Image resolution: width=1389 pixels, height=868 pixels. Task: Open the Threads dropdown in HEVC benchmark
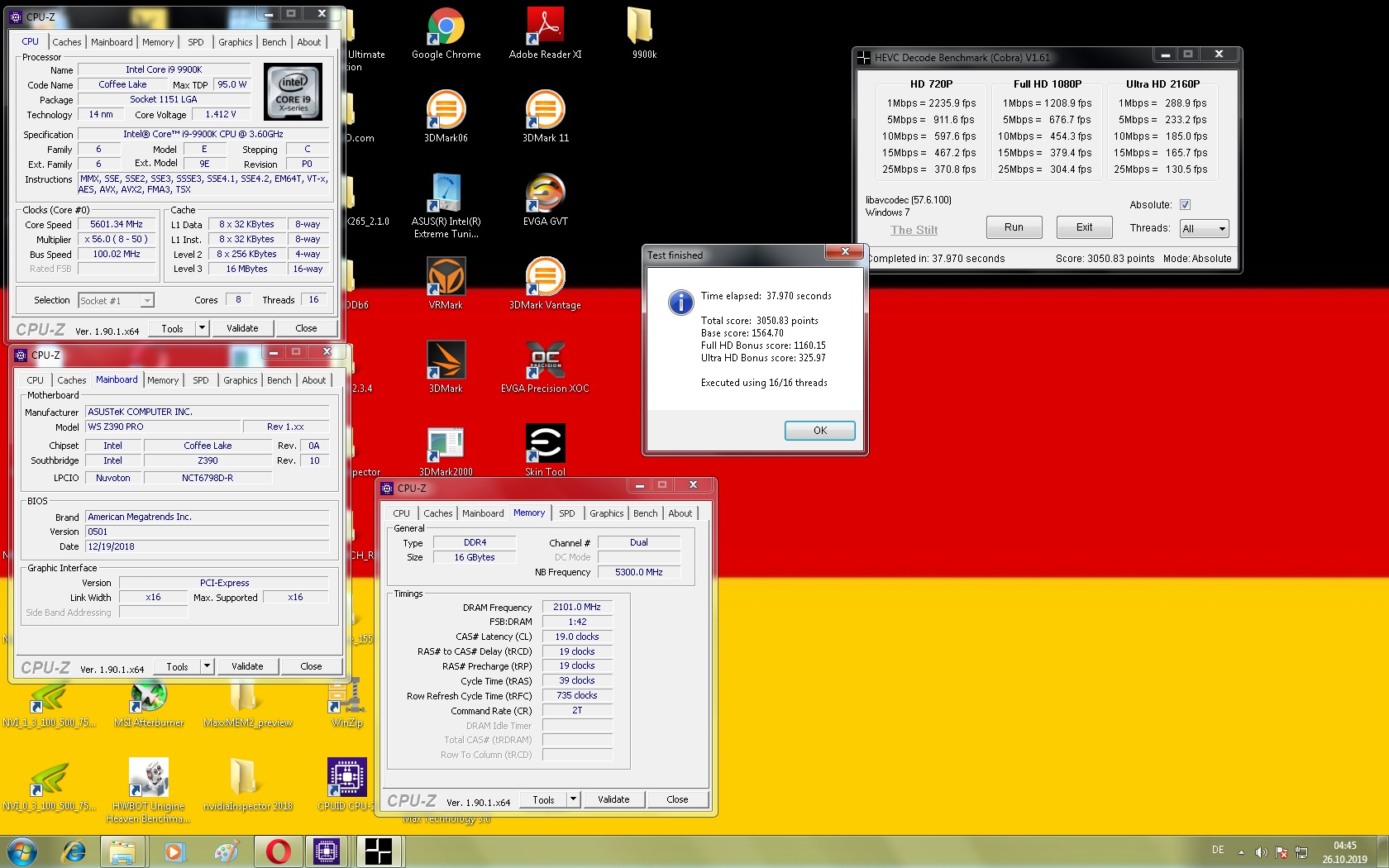point(1205,229)
